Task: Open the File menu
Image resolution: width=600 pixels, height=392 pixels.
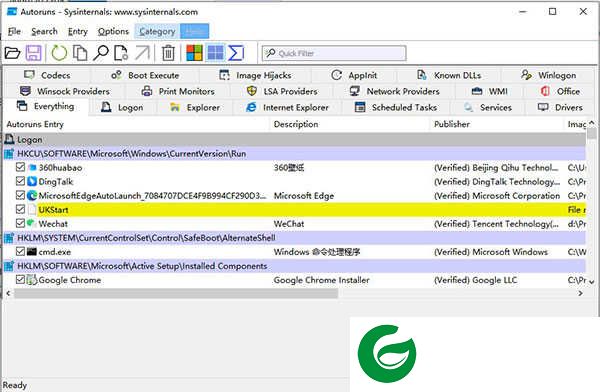Action: pos(15,31)
